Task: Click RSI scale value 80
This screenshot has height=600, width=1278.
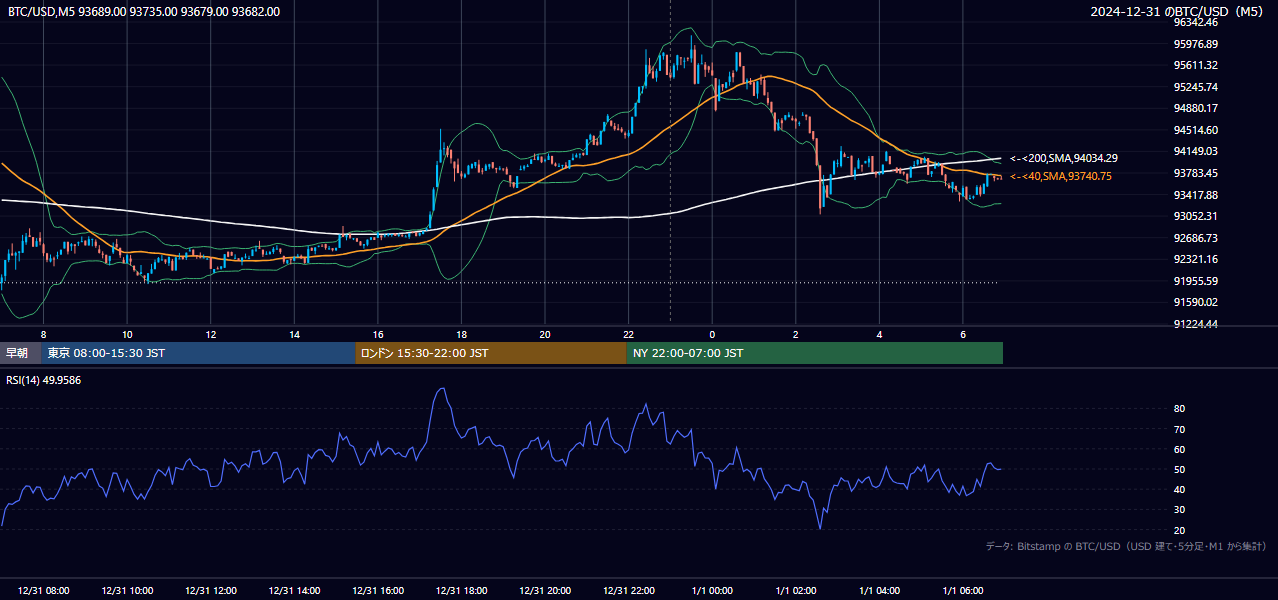Action: click(1179, 409)
